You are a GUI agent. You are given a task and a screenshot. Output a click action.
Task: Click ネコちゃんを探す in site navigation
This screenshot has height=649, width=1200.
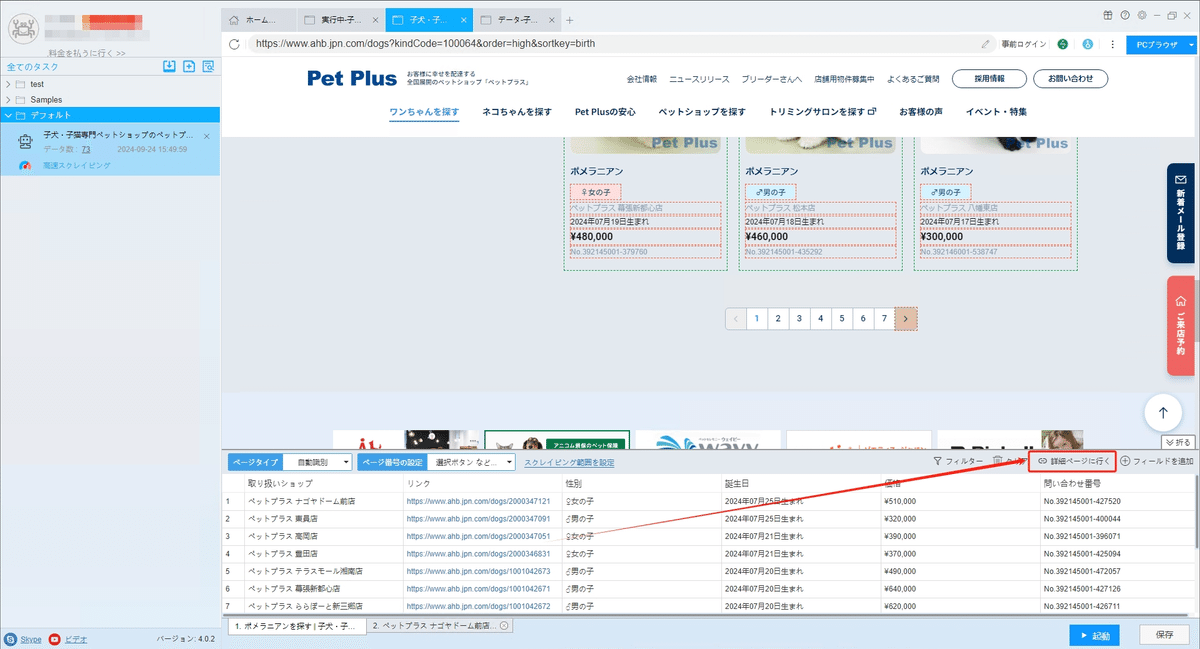(517, 111)
